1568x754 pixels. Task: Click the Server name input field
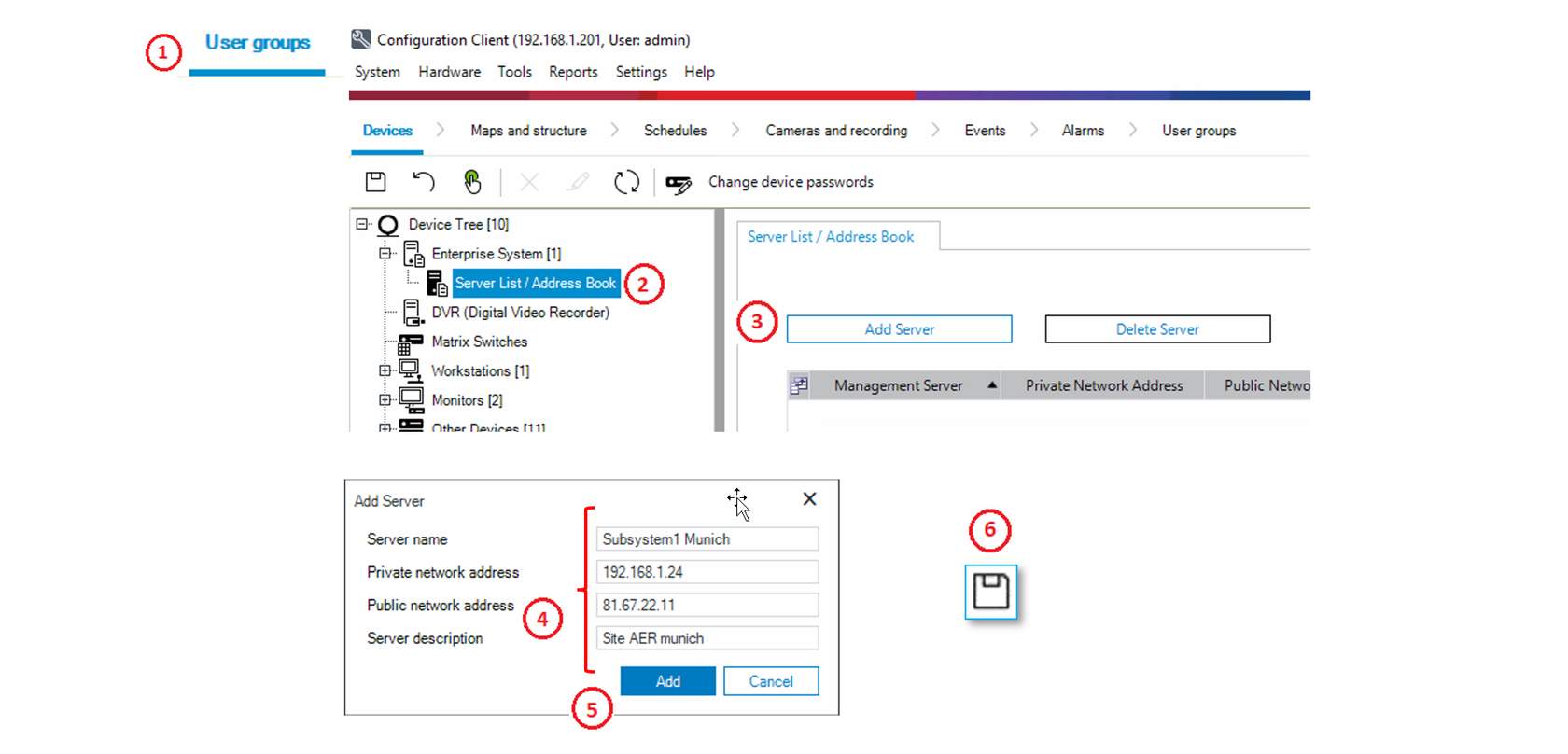click(707, 539)
